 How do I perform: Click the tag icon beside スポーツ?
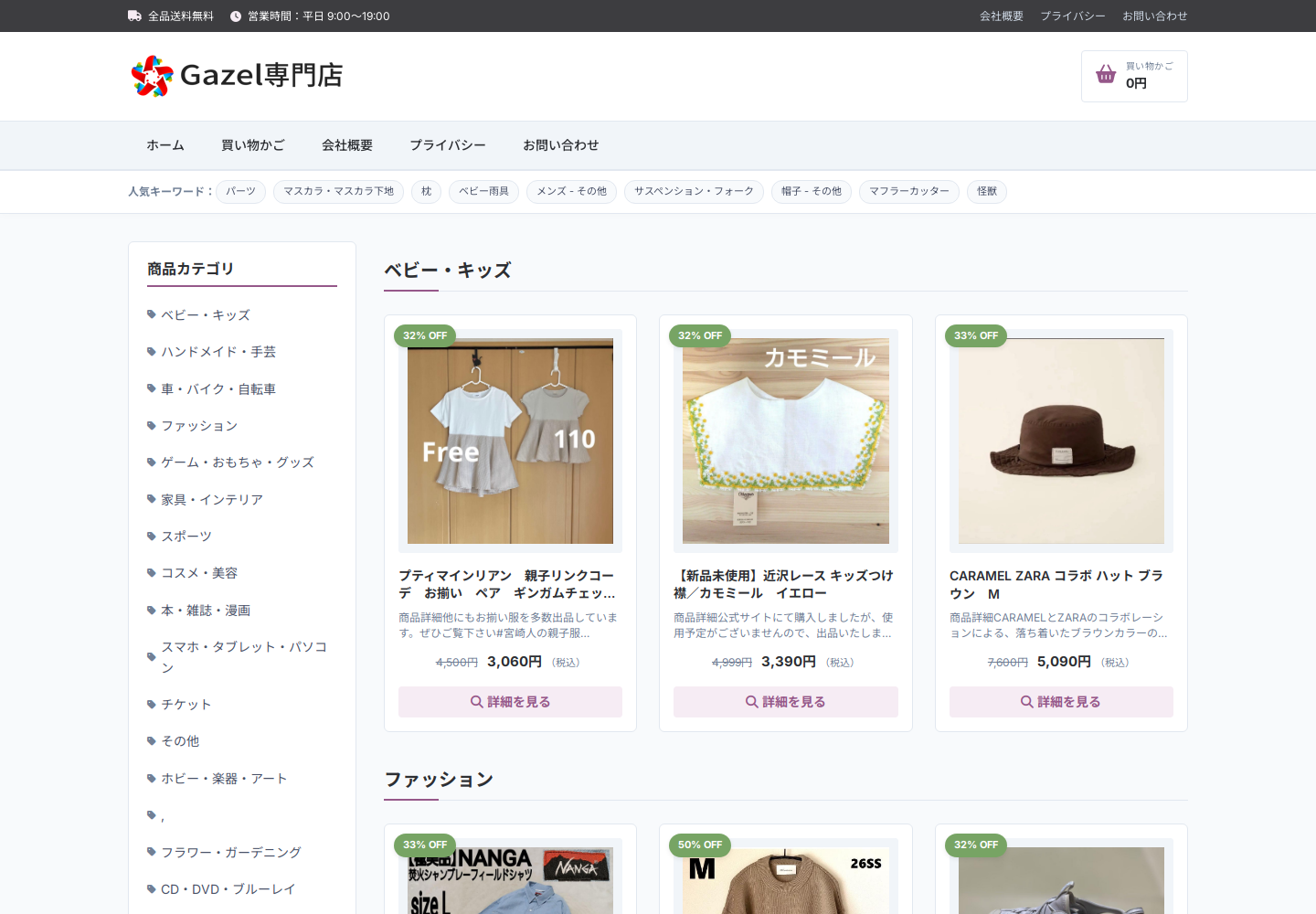tap(152, 536)
